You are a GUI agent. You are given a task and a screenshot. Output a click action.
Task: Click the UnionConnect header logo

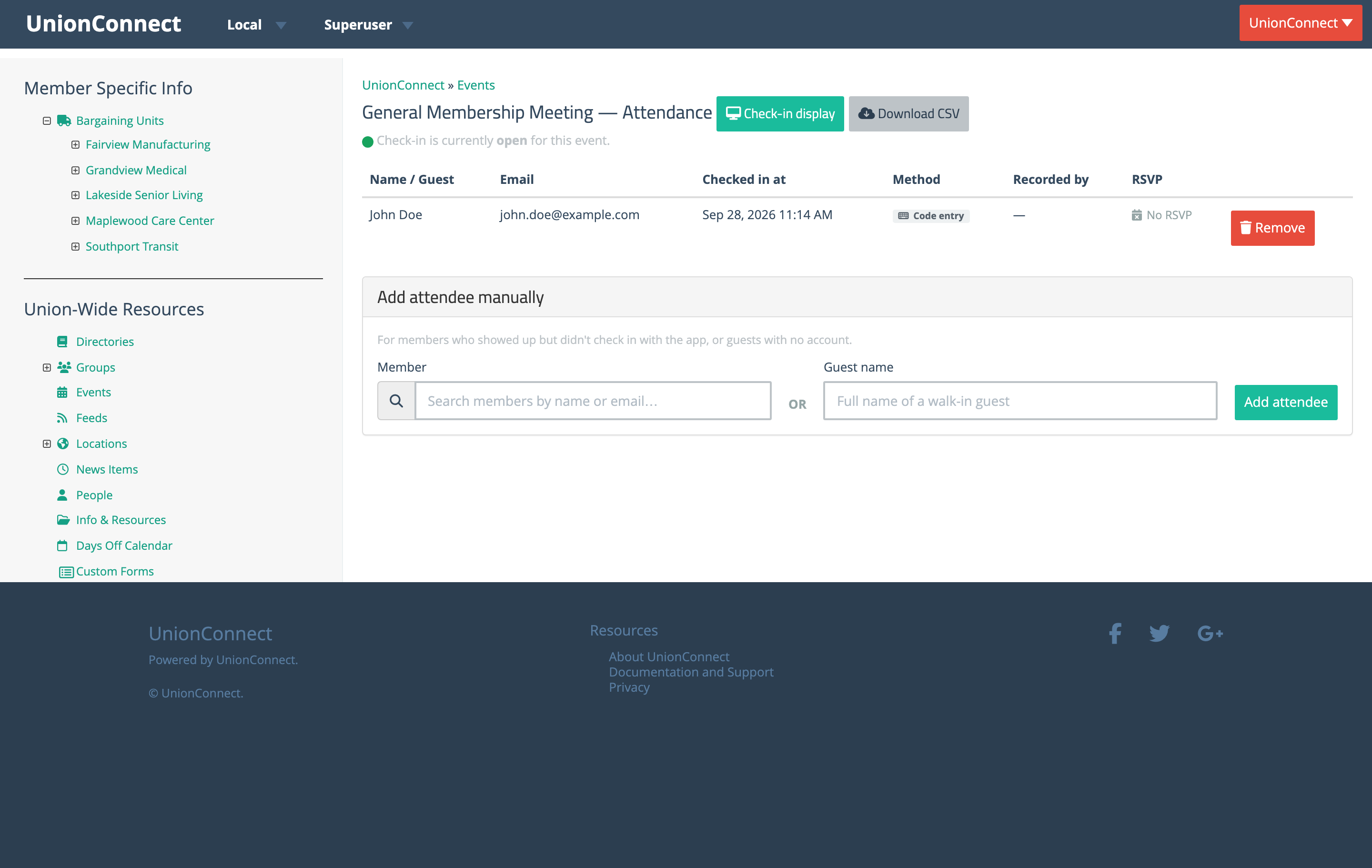tap(103, 23)
